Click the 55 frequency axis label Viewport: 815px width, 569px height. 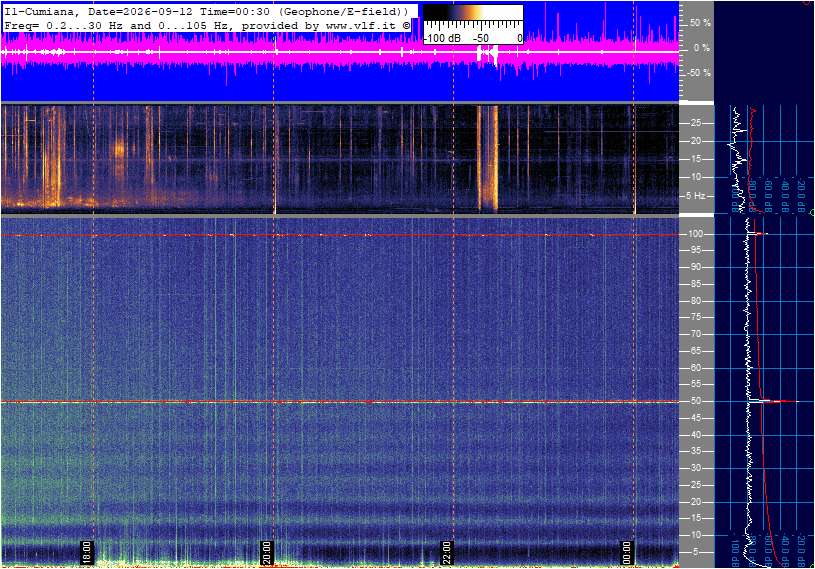[695, 385]
